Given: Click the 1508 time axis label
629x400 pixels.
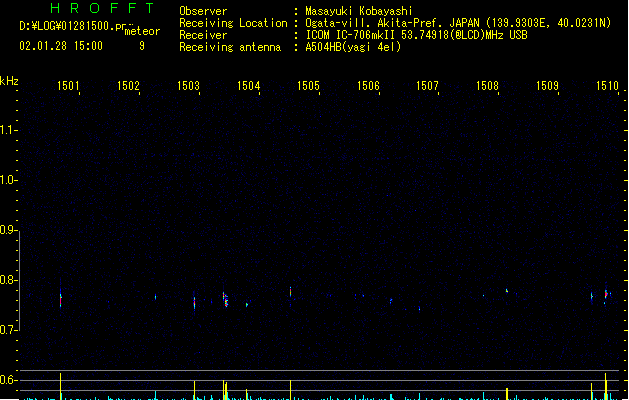Looking at the screenshot, I should (x=487, y=85).
